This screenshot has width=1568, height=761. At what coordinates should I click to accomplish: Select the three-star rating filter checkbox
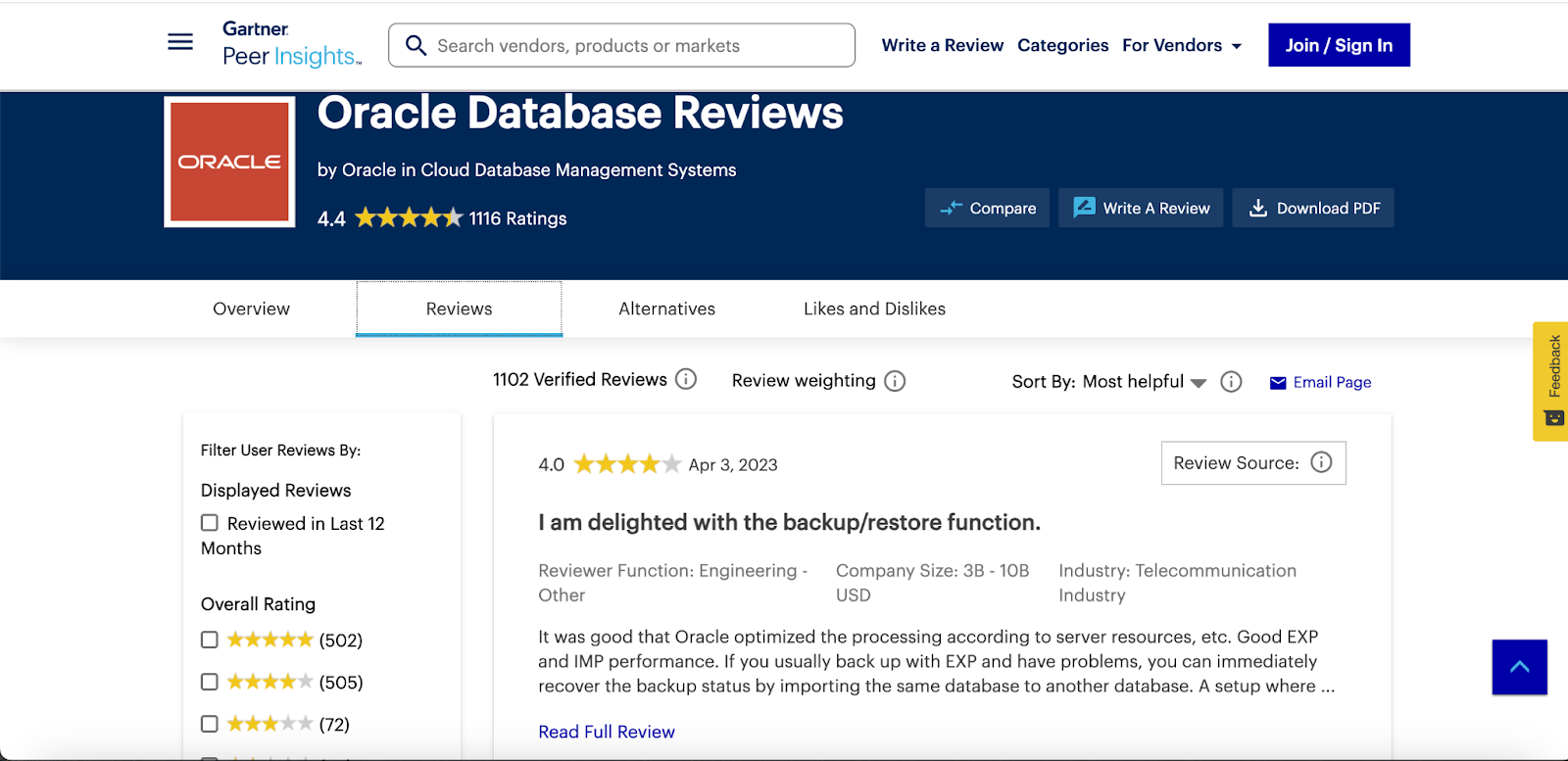pos(210,724)
